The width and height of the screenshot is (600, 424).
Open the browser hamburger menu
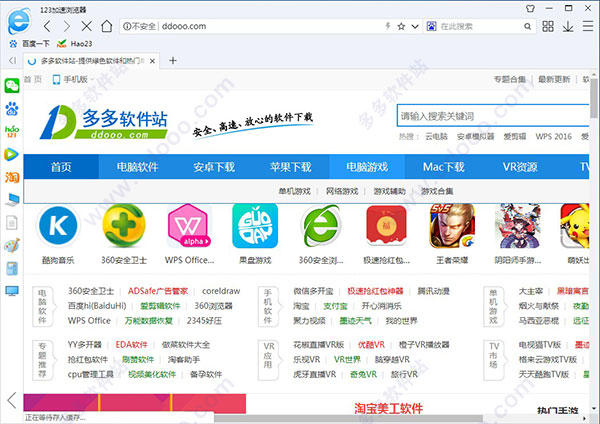(588, 26)
